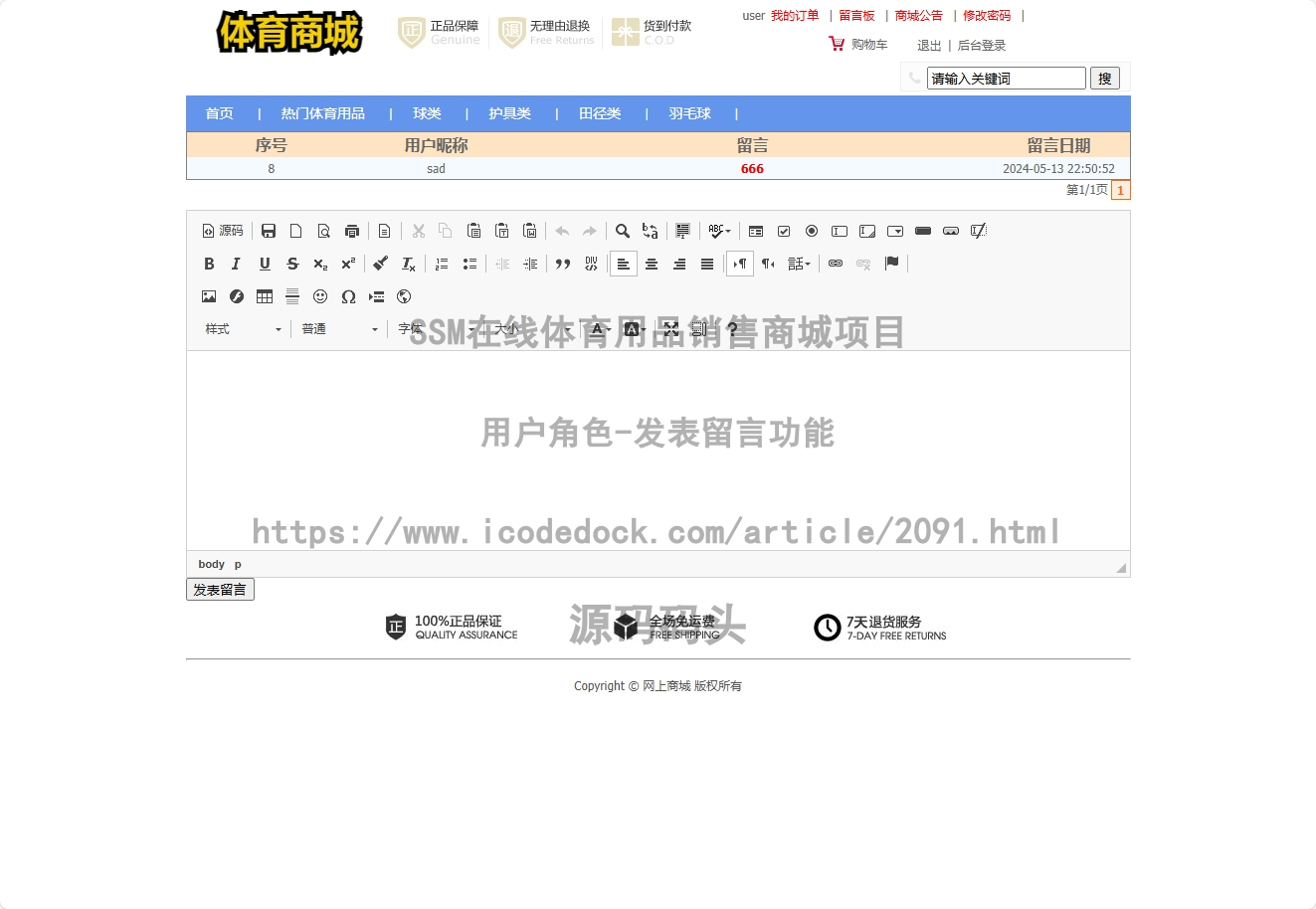Click the New Page icon
This screenshot has height=909, width=1316.
point(296,231)
